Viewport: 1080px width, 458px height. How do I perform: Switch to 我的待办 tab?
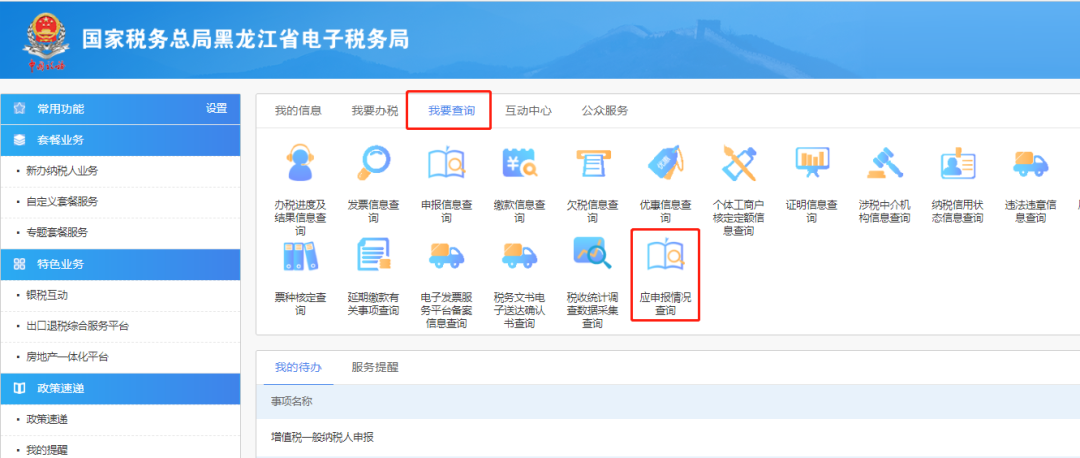(298, 367)
